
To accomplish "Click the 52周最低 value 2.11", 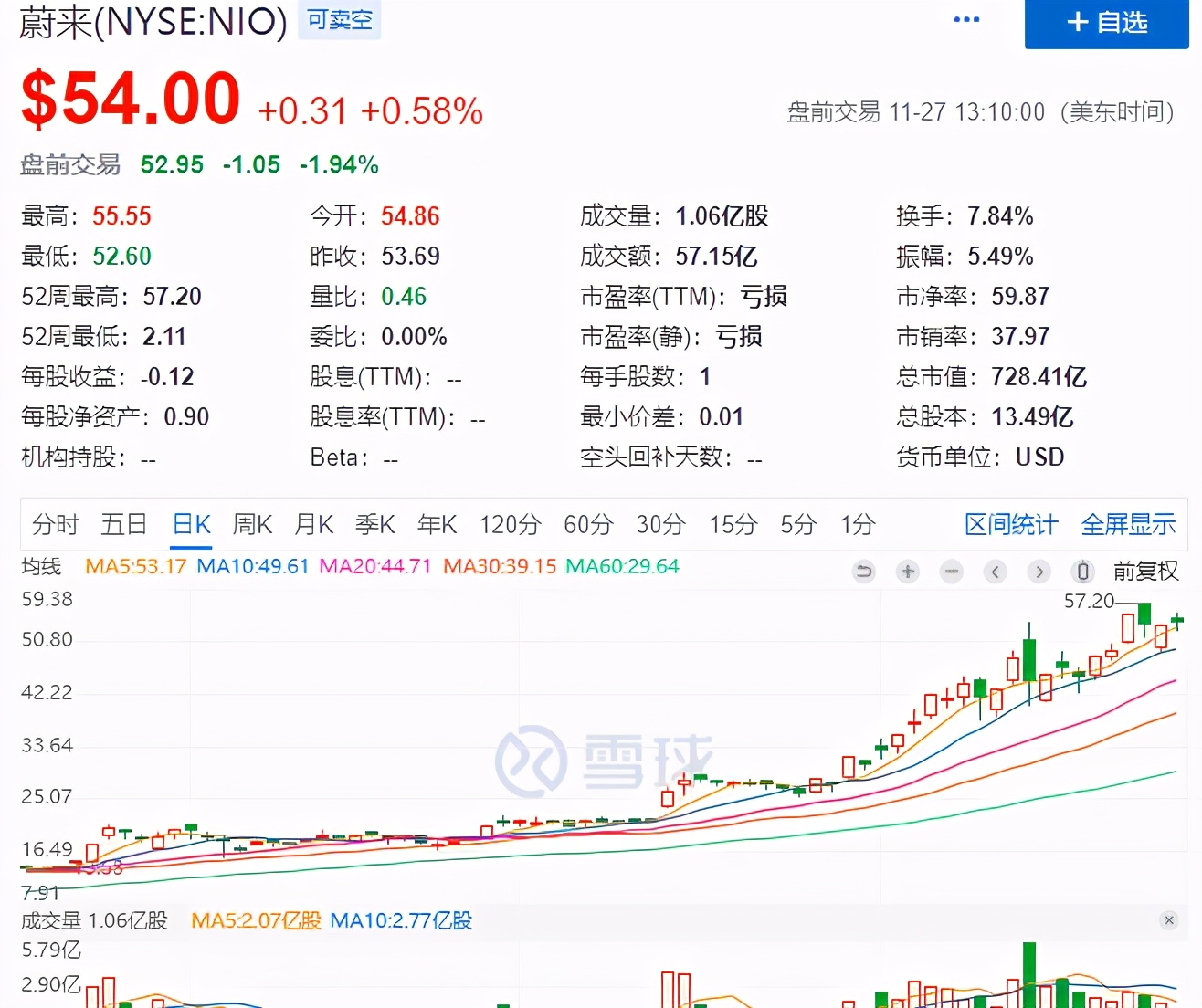I will pyautogui.click(x=164, y=336).
